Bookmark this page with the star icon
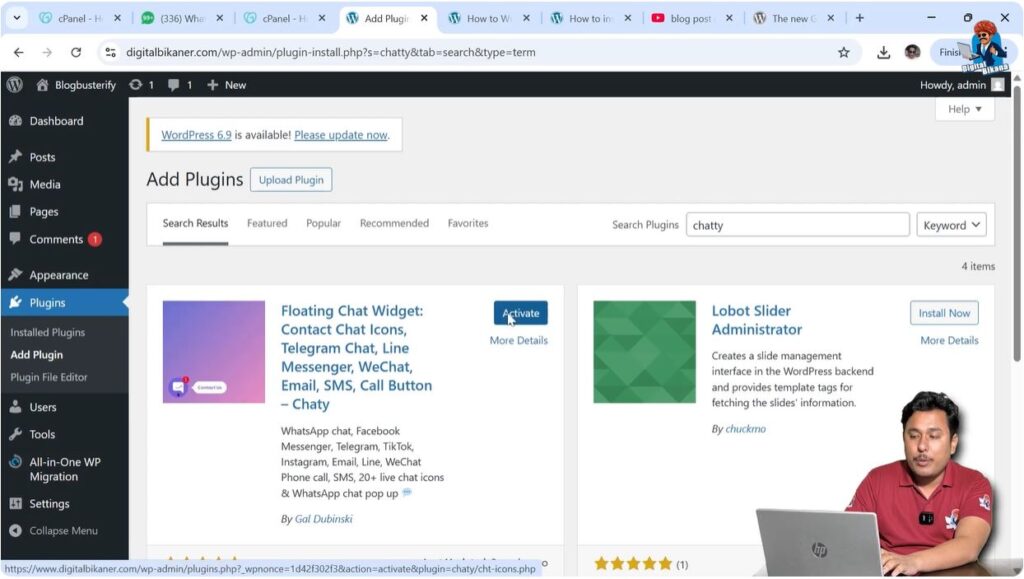 point(844,52)
